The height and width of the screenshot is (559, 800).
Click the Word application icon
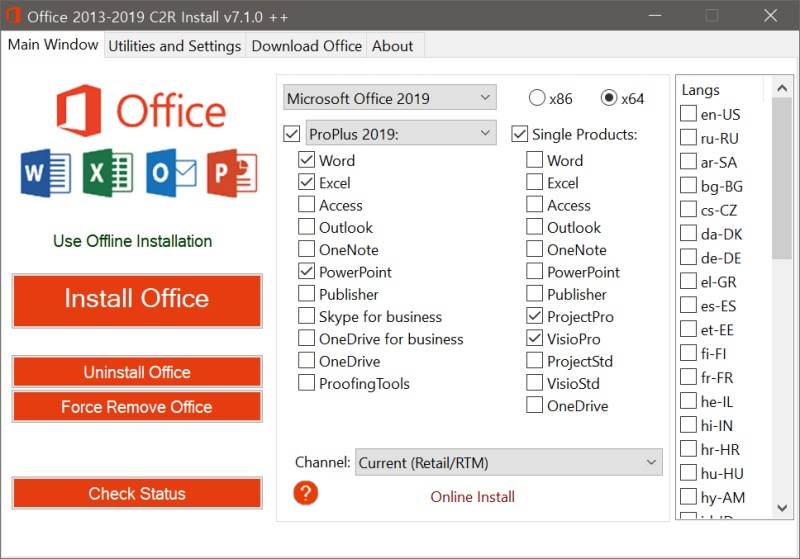45,173
